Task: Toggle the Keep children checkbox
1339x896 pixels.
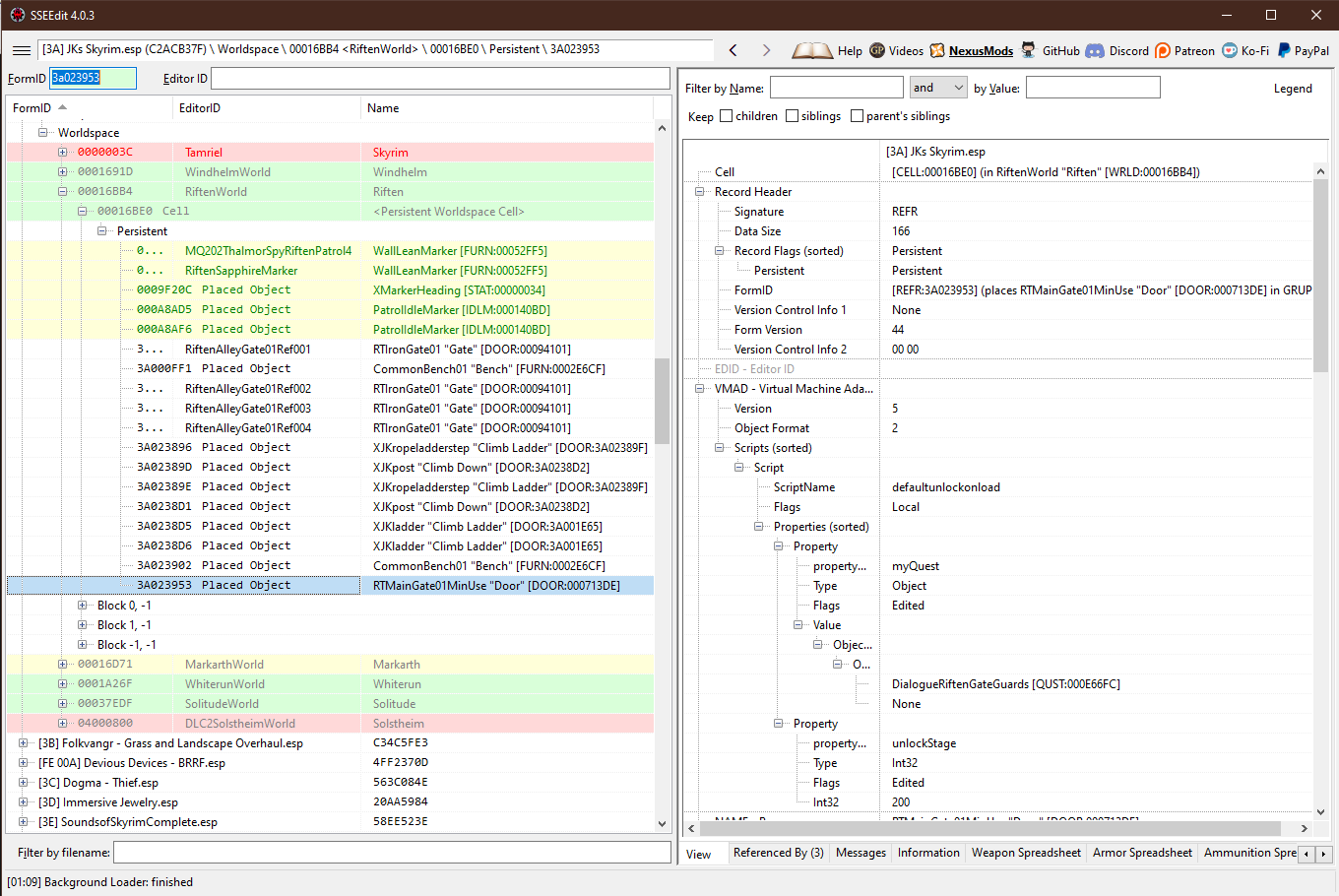Action: (x=727, y=116)
